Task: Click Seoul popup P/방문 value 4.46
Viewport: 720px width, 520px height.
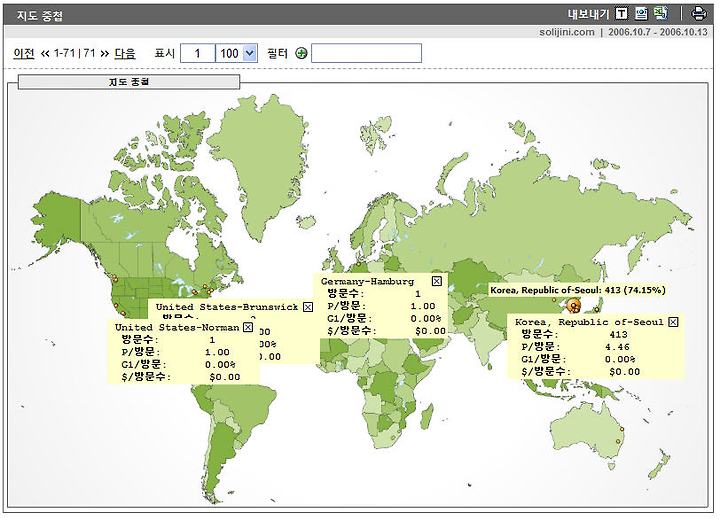Action: 617,347
